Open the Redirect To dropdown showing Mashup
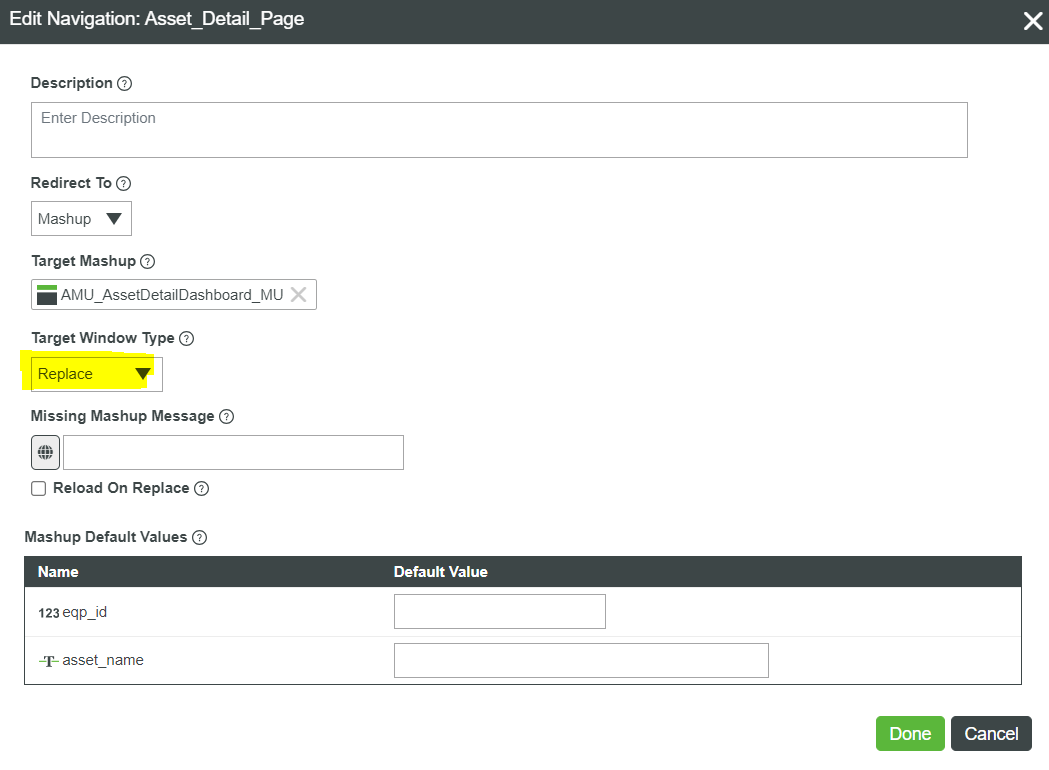1049x770 pixels. point(80,218)
